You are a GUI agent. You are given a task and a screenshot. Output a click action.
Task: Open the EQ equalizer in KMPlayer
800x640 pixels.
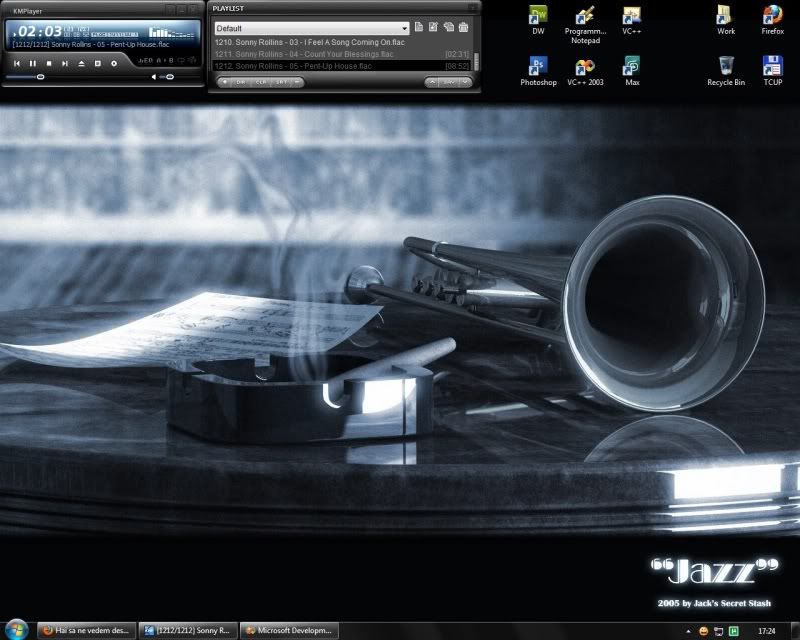point(145,61)
